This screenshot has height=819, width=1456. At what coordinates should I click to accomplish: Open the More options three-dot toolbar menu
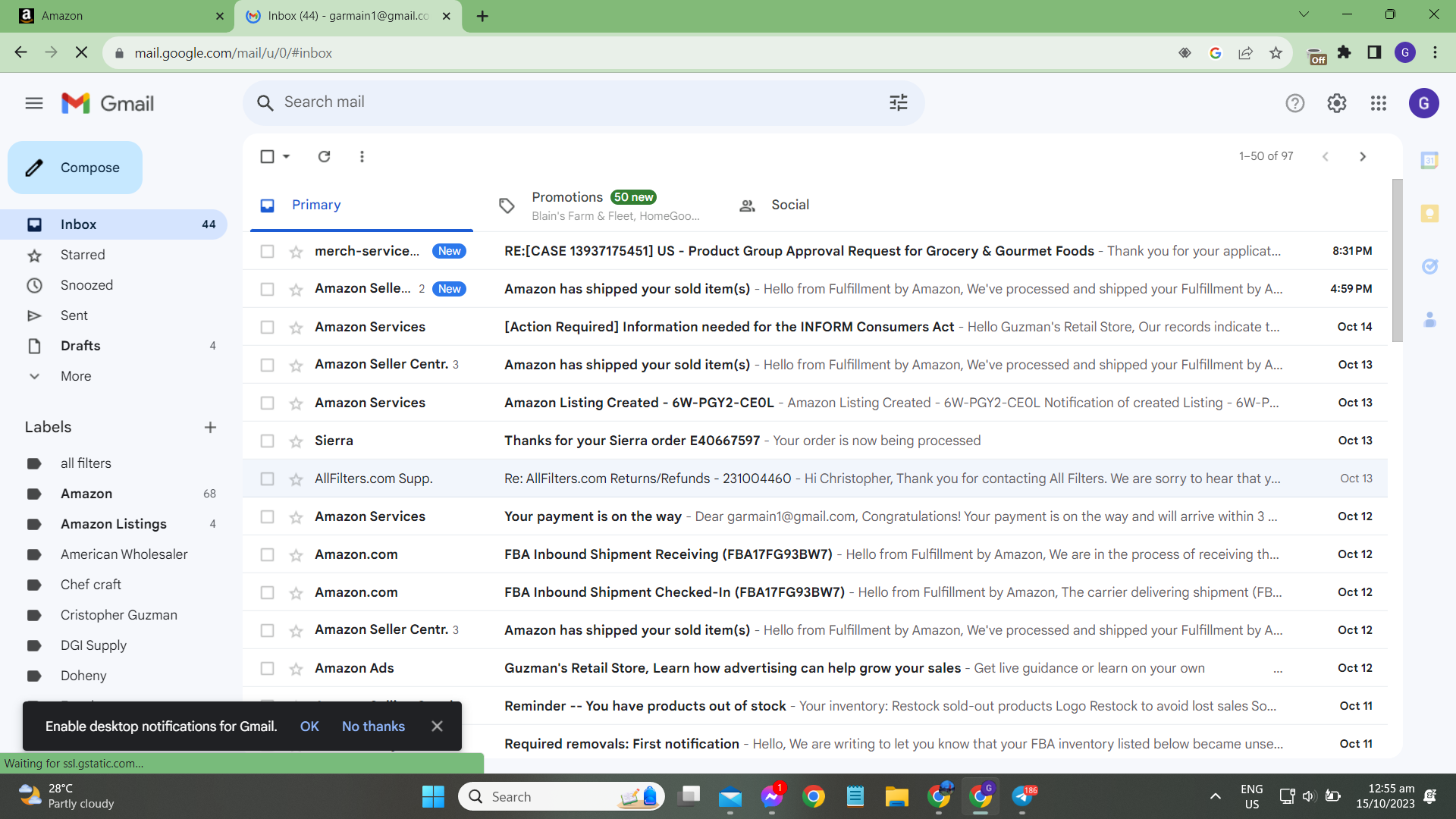pos(362,156)
